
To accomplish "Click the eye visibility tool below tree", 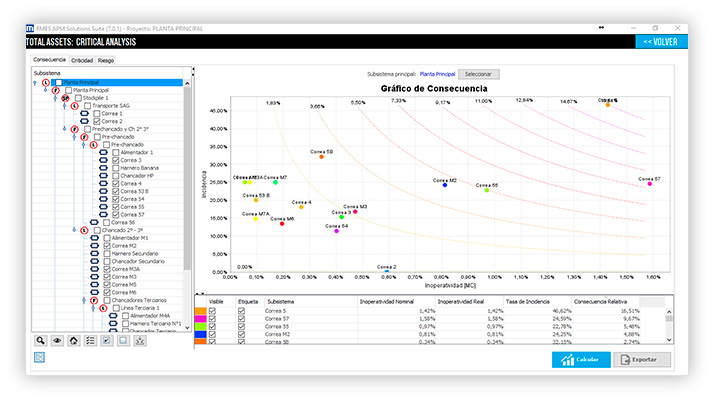I will [x=57, y=341].
